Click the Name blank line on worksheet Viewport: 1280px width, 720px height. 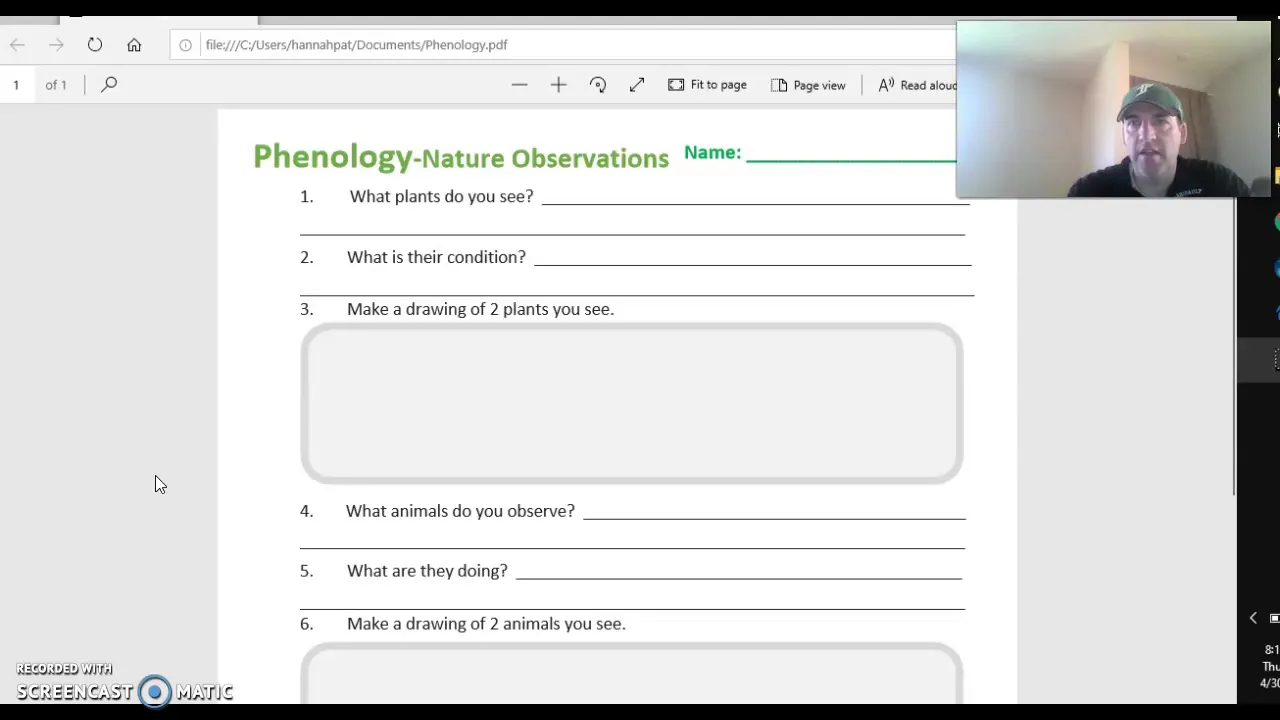(x=851, y=158)
